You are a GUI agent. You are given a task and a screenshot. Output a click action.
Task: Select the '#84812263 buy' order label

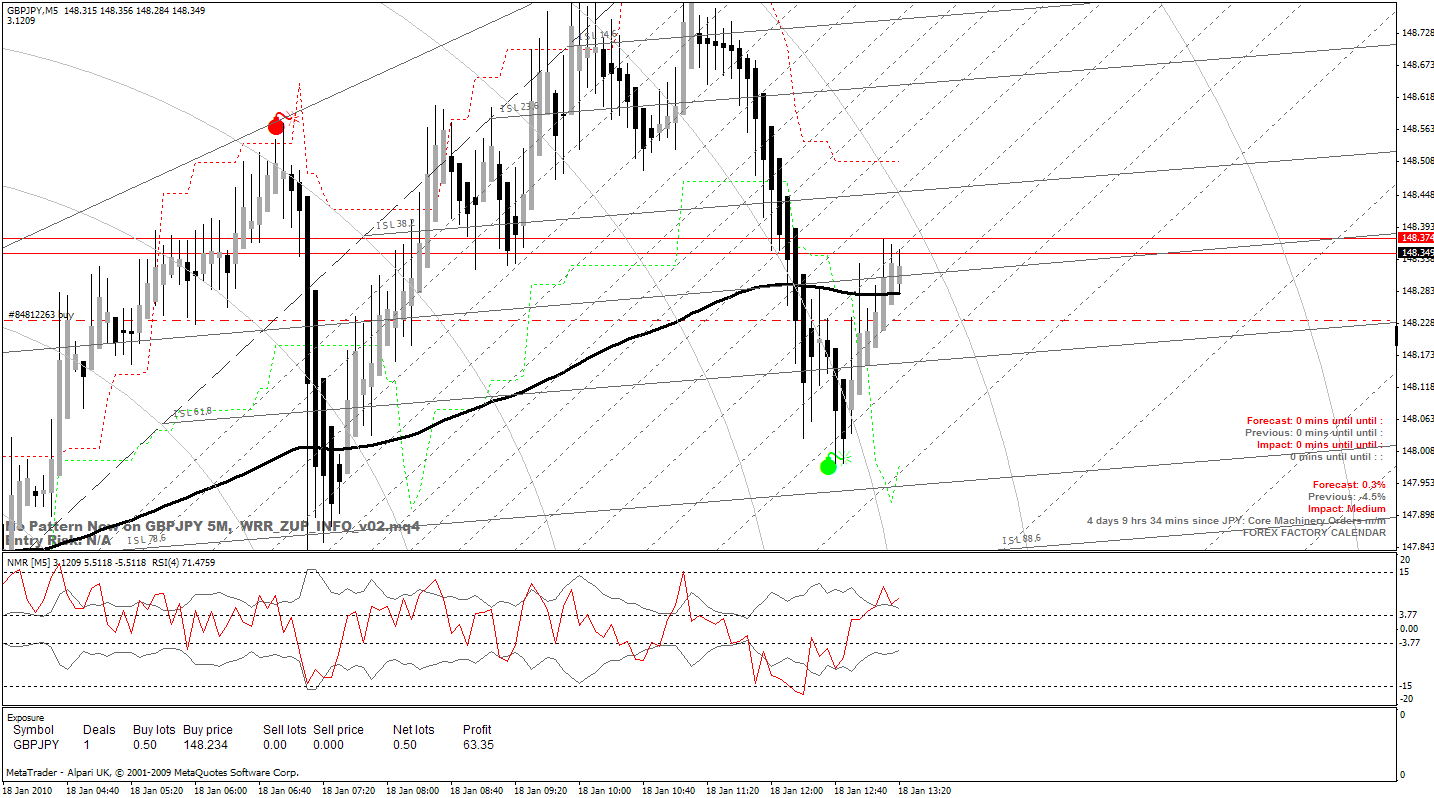click(41, 315)
